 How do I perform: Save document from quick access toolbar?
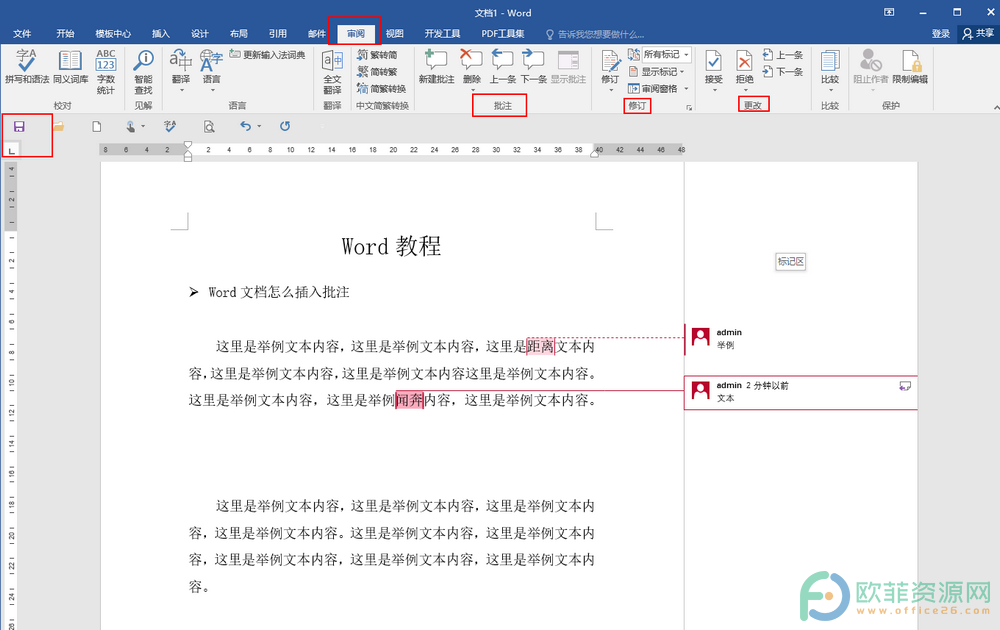(19, 126)
